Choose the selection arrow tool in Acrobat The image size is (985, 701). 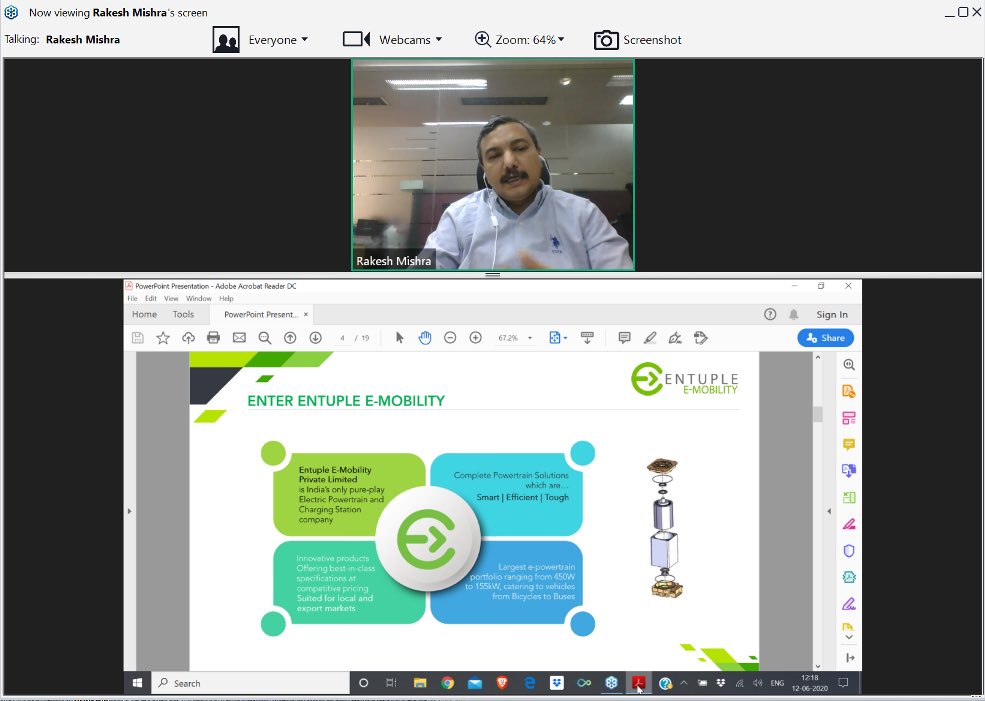coord(400,338)
